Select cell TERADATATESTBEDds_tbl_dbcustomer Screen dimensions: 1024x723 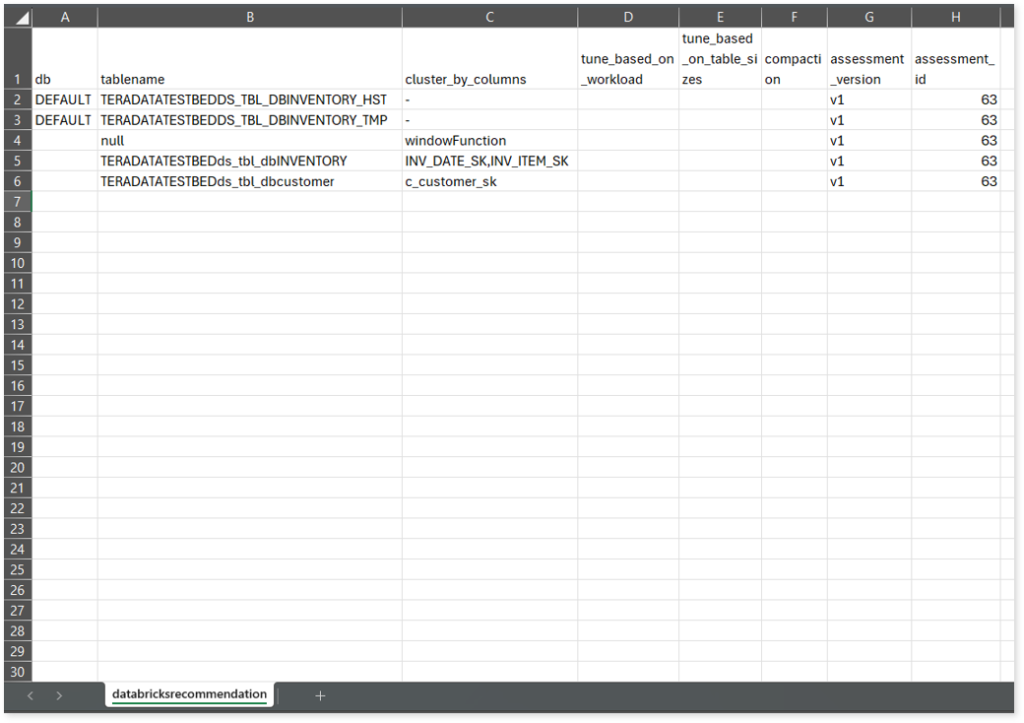(x=249, y=181)
